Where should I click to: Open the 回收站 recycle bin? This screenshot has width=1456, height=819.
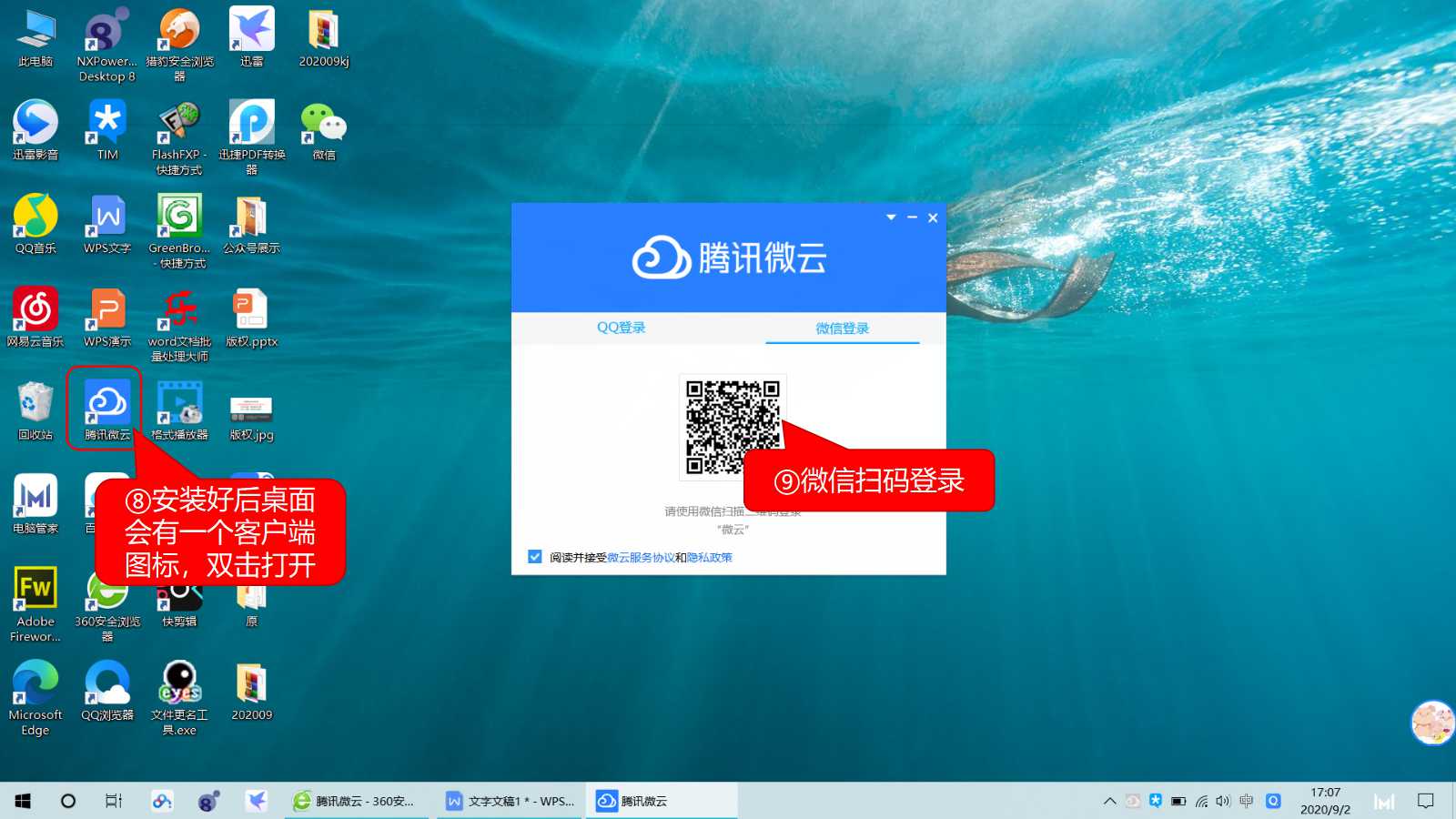[35, 411]
